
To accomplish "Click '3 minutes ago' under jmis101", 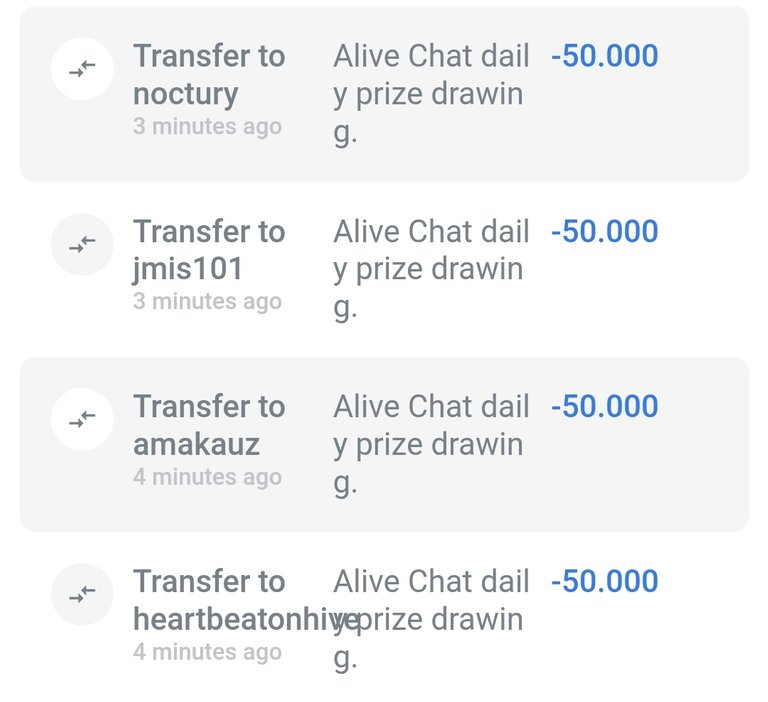I will coord(207,301).
